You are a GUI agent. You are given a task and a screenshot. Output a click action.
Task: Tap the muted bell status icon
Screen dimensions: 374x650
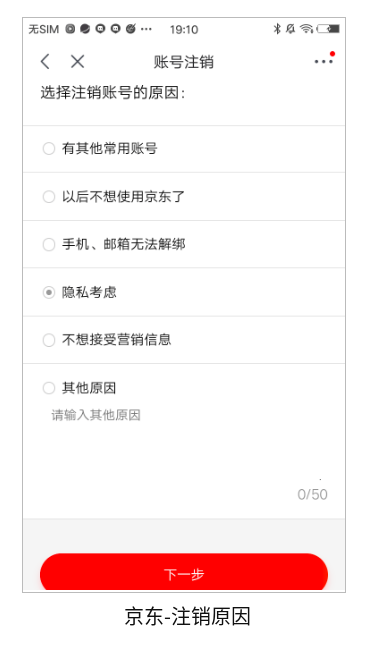pyautogui.click(x=291, y=29)
